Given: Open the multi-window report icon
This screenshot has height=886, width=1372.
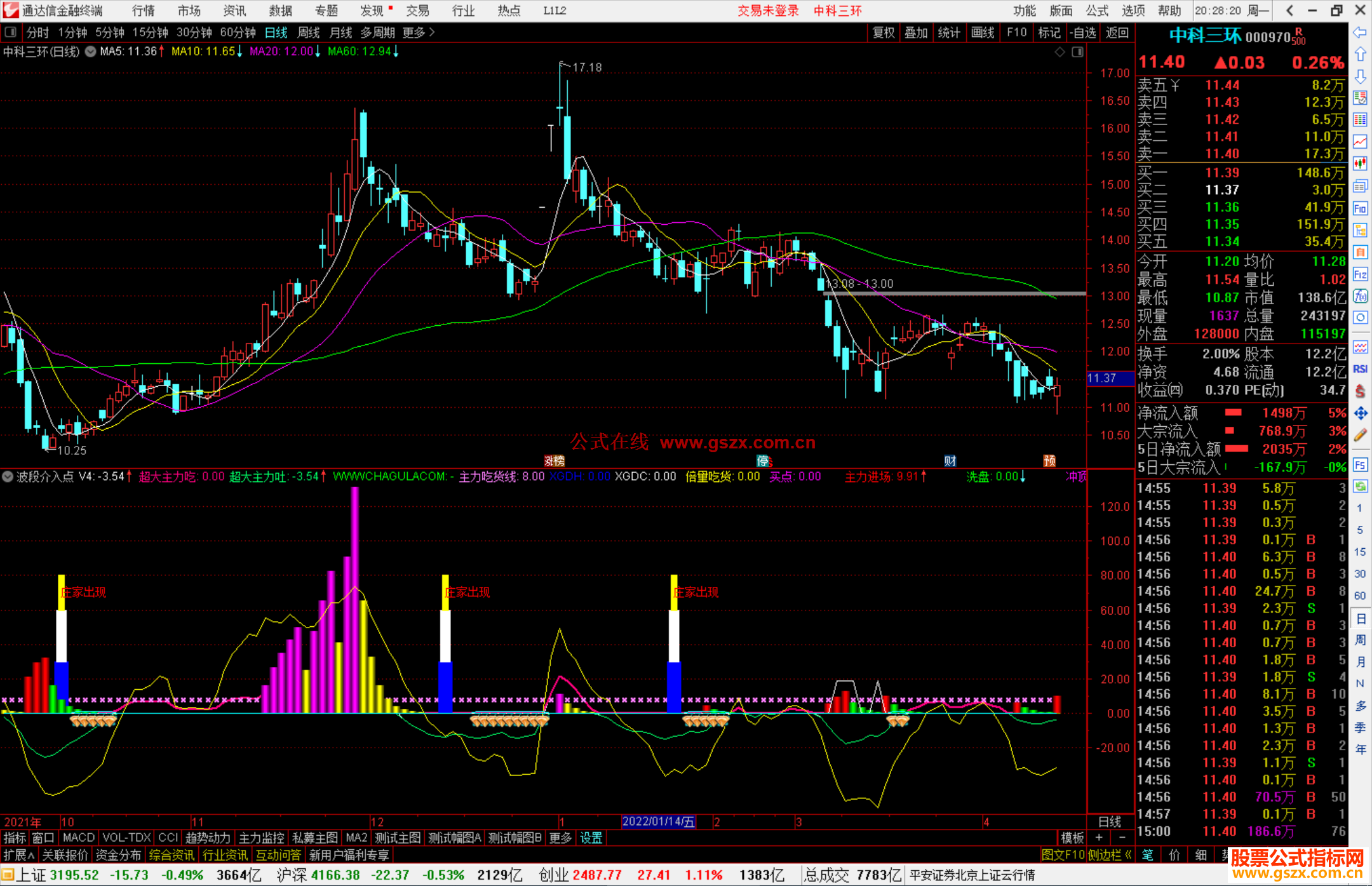Looking at the screenshot, I should [1360, 186].
